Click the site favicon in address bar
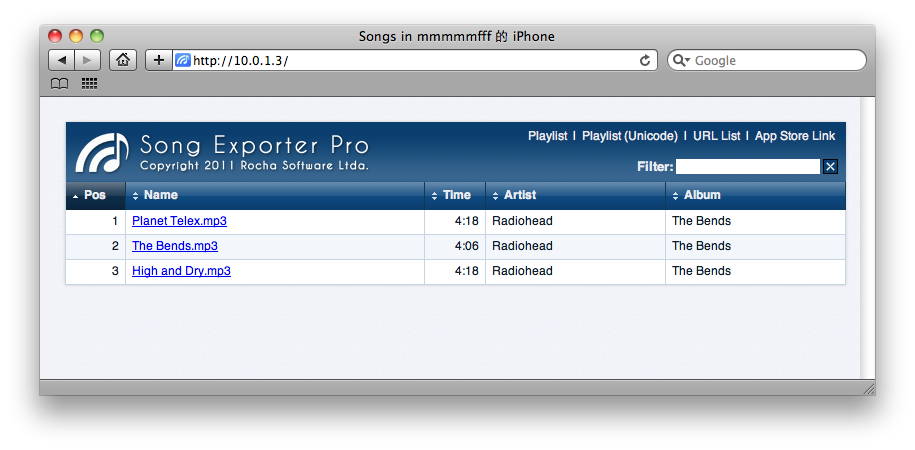915x450 pixels. tap(183, 60)
